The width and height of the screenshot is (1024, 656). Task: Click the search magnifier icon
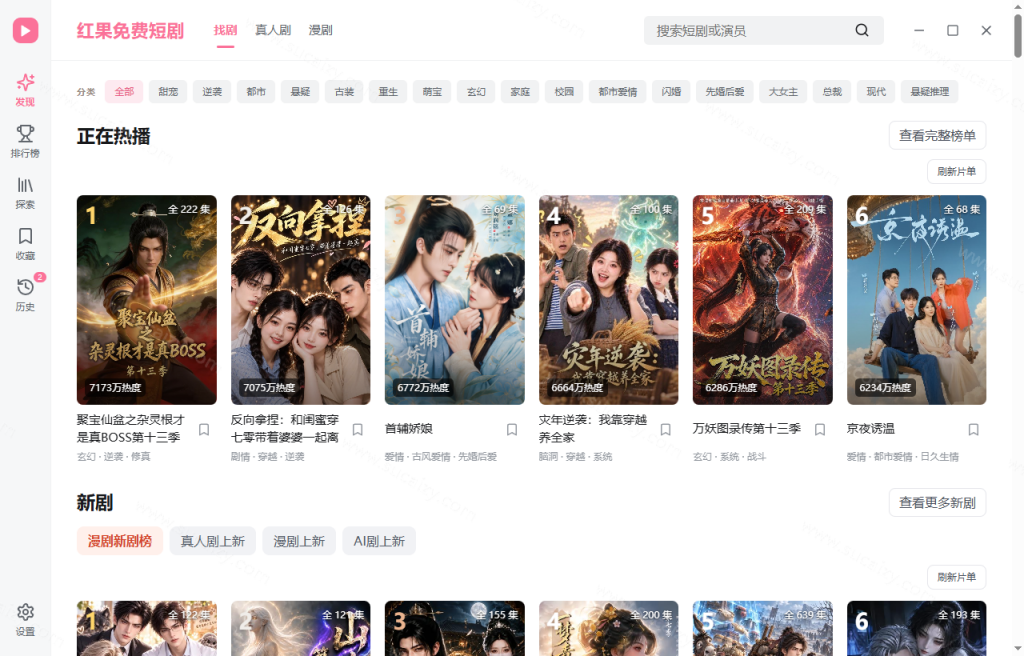[862, 30]
